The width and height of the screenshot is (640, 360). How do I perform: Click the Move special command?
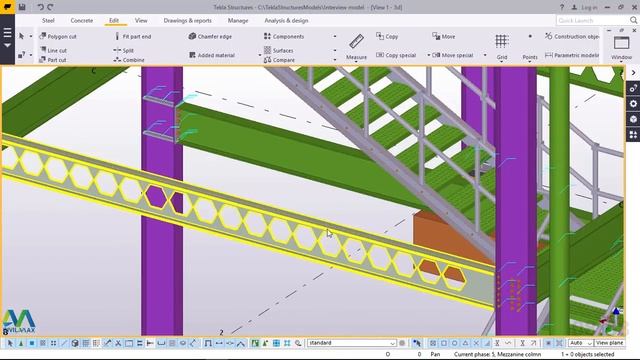[x=453, y=55]
